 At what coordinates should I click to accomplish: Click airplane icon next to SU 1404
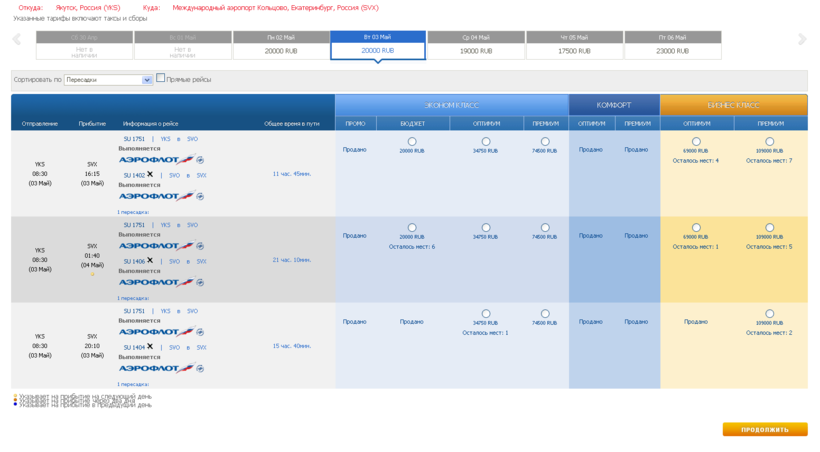[x=150, y=347]
